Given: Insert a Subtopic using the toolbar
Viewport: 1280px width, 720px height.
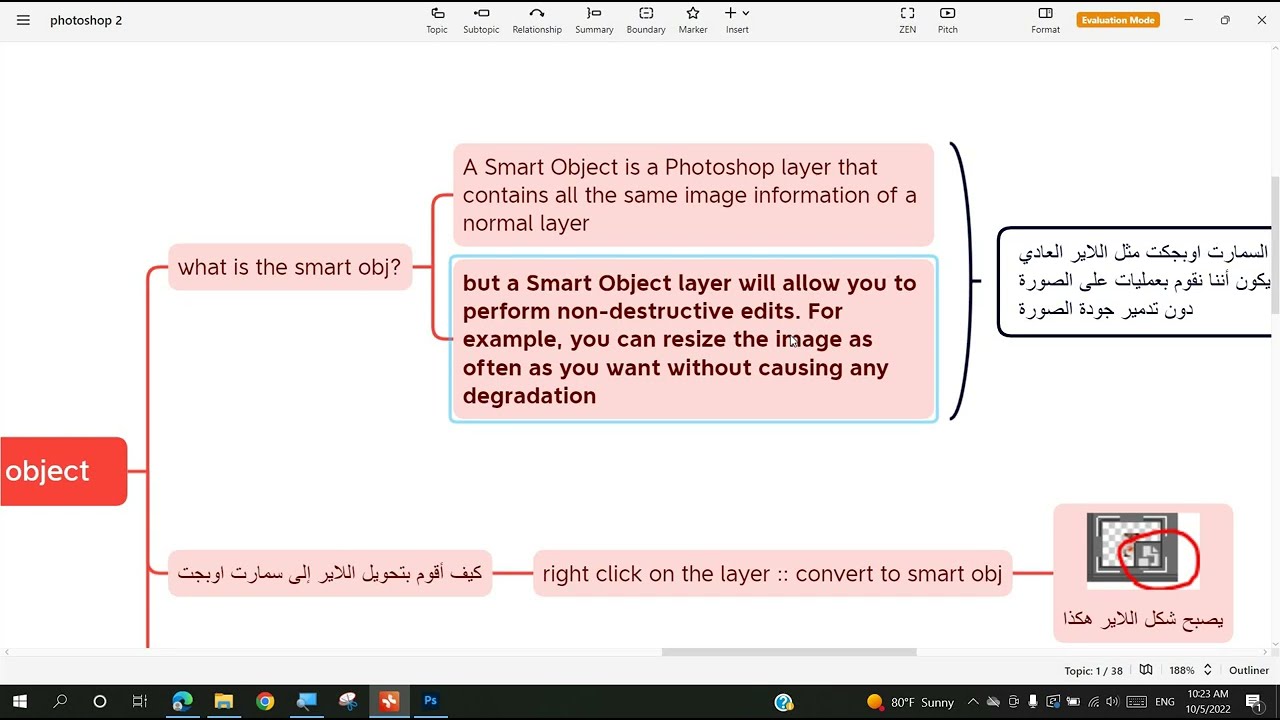Looking at the screenshot, I should point(481,20).
